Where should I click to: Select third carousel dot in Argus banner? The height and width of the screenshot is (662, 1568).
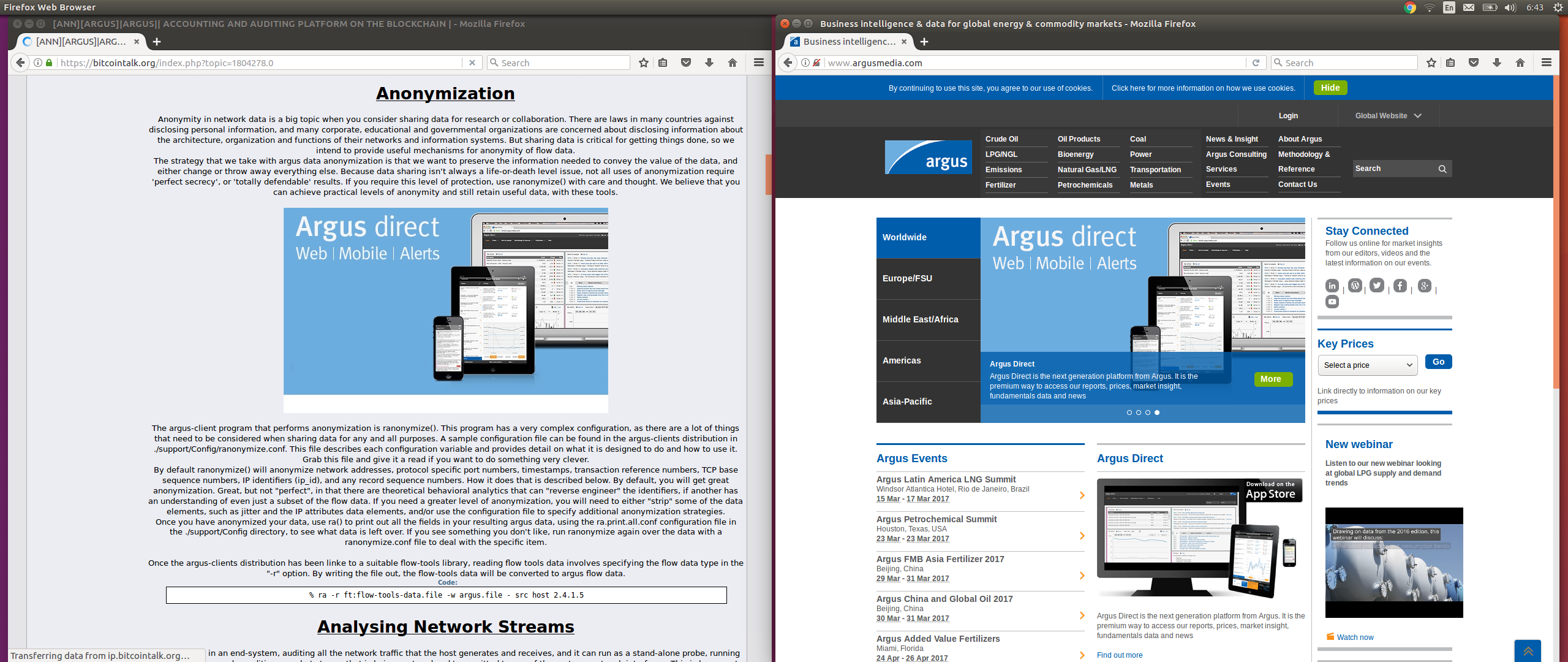(1148, 413)
